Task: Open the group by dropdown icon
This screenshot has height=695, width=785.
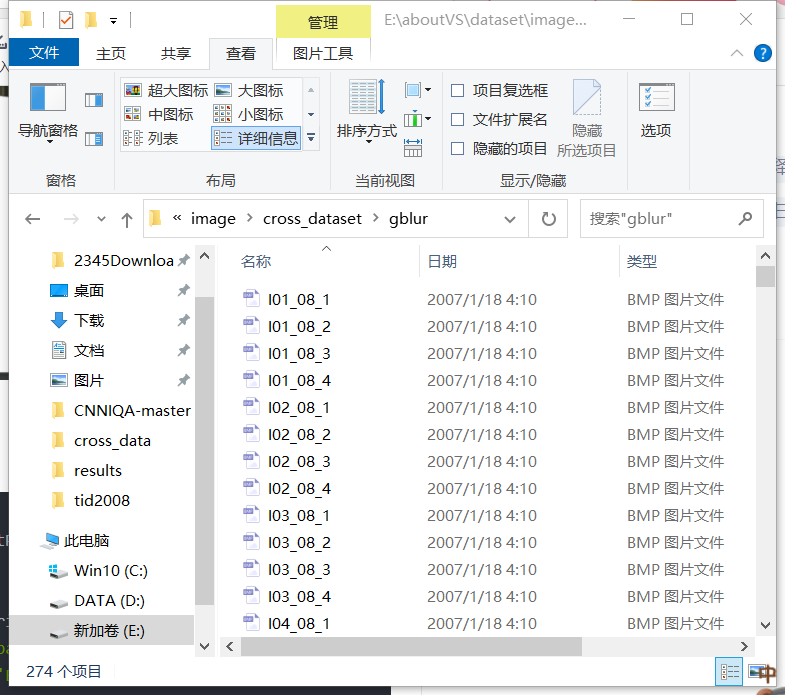Action: (x=418, y=90)
